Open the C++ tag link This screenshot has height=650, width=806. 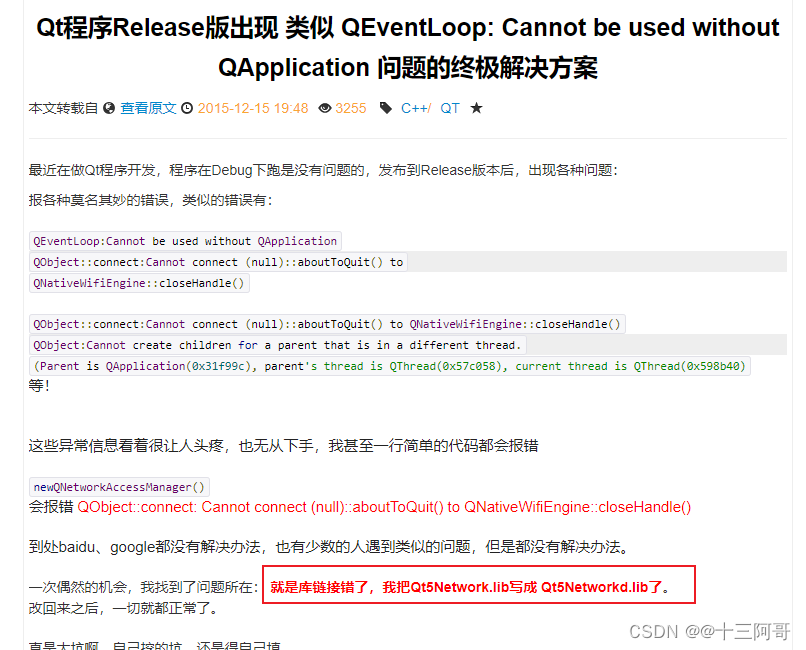tap(416, 108)
